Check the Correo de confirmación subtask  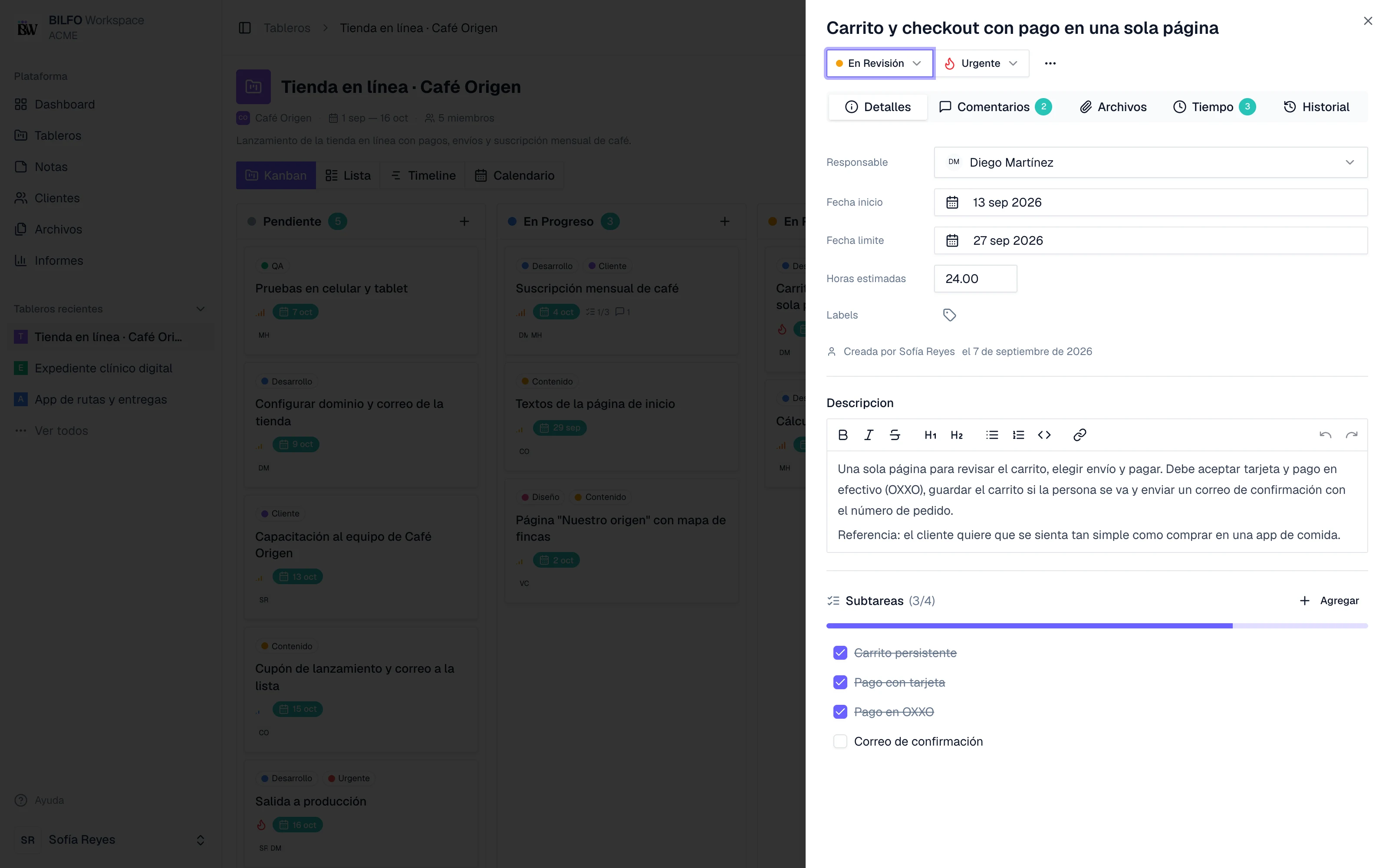click(840, 741)
